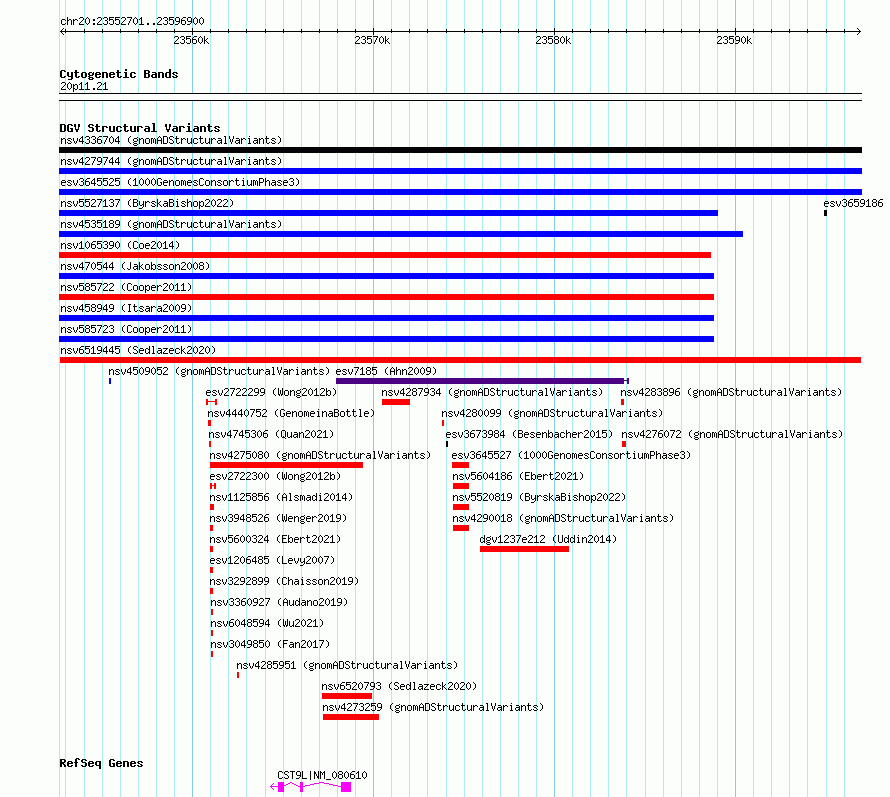Select the esv3645527 1000GenomesConsortiumPhase3 label
890x797 pixels.
click(571, 455)
